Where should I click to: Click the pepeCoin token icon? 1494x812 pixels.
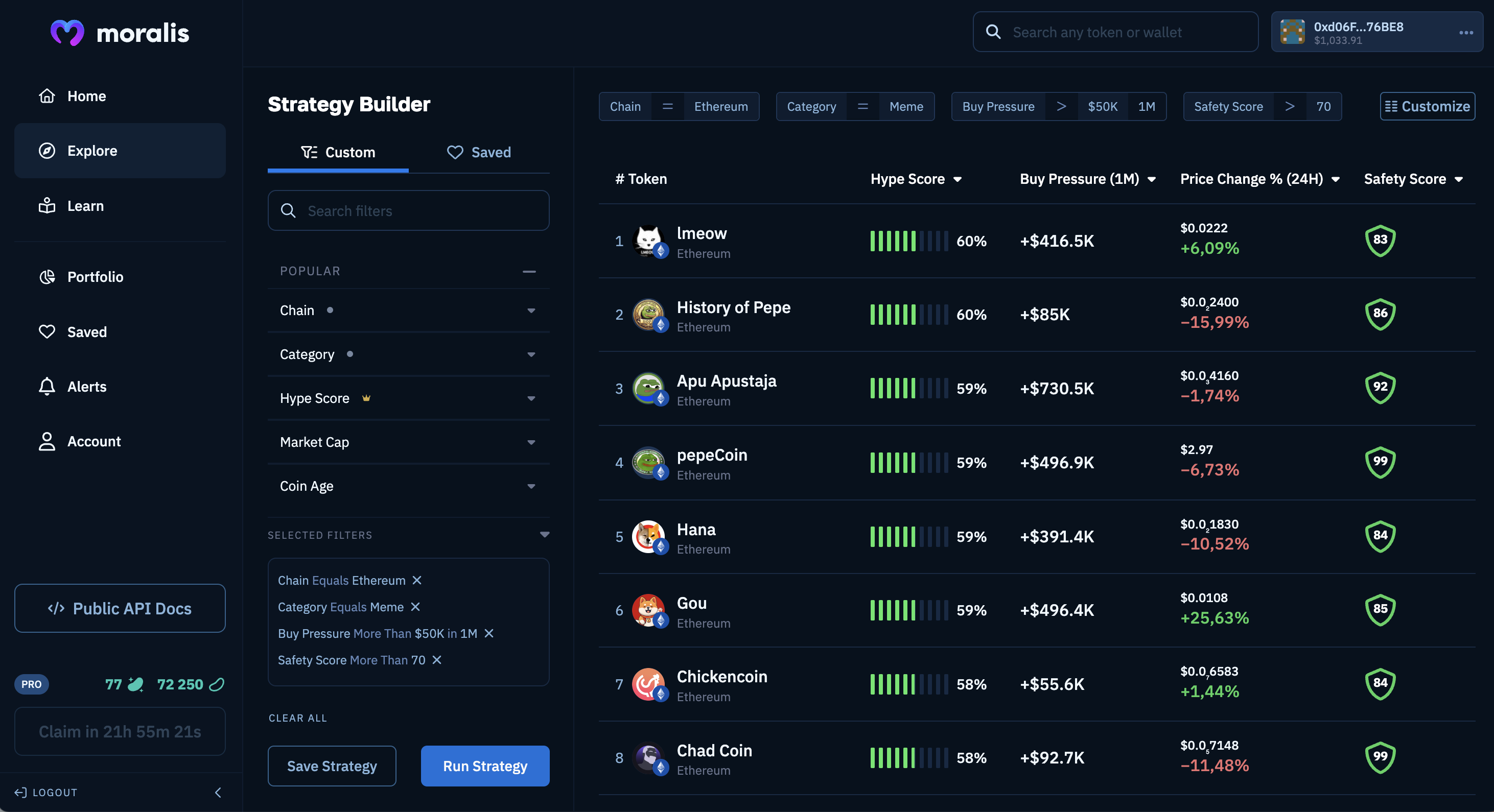[x=648, y=463]
